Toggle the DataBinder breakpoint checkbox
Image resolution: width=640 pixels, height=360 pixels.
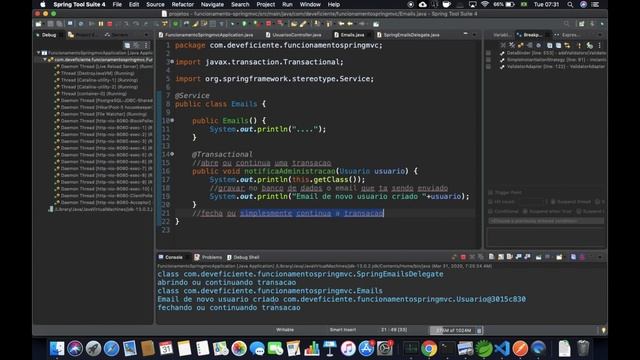(489, 53)
